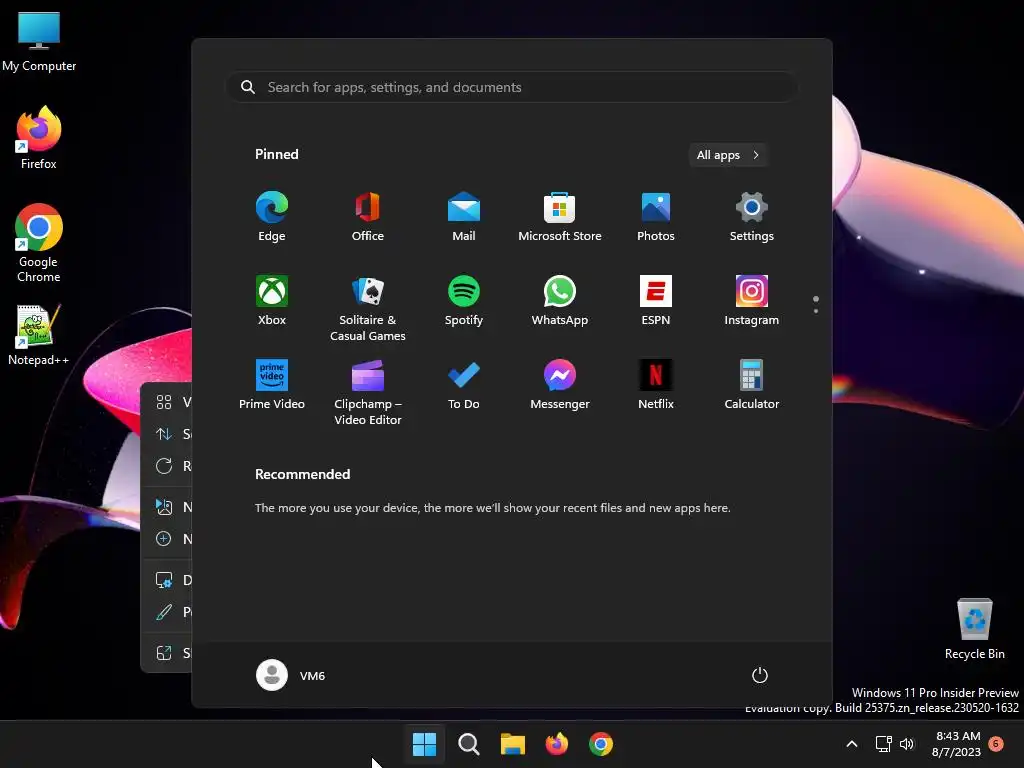Open the Mail app
The image size is (1024, 768).
click(x=464, y=217)
